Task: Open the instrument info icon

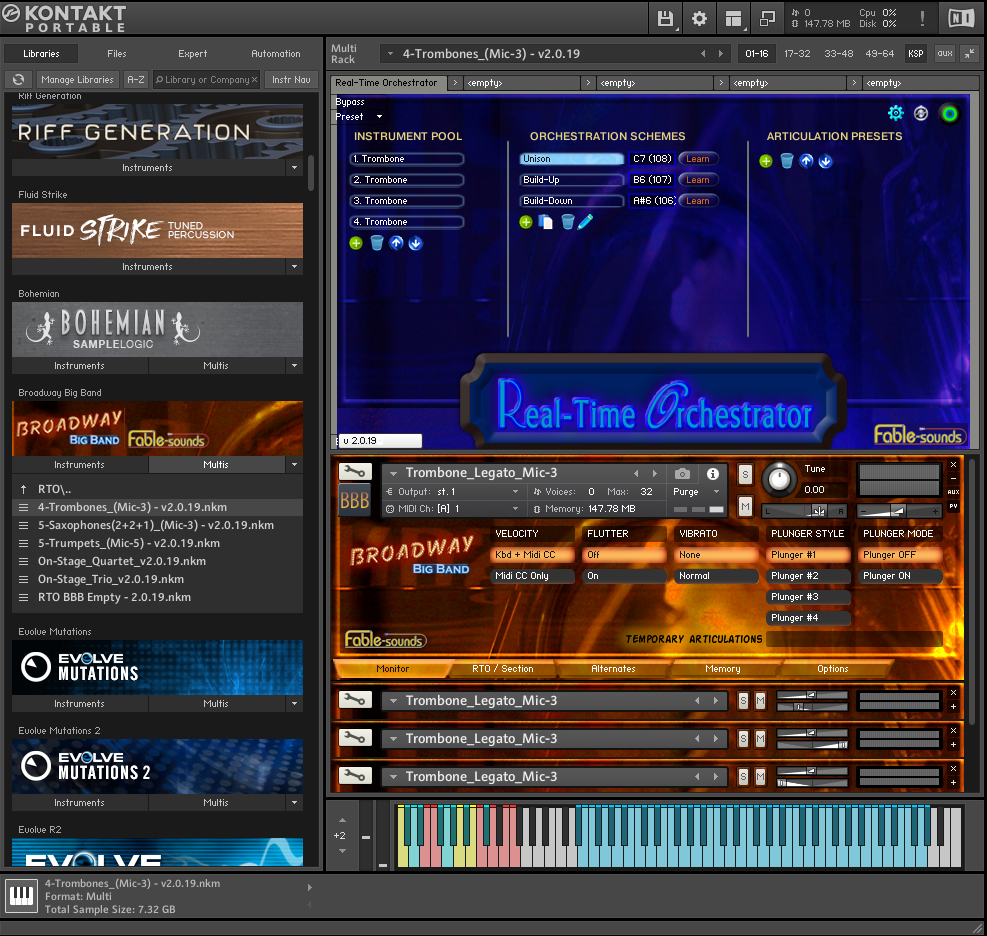Action: click(x=713, y=473)
